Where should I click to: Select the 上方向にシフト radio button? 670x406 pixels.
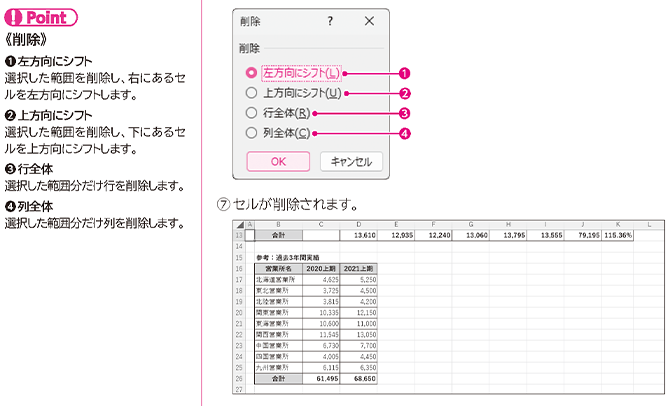pyautogui.click(x=251, y=93)
